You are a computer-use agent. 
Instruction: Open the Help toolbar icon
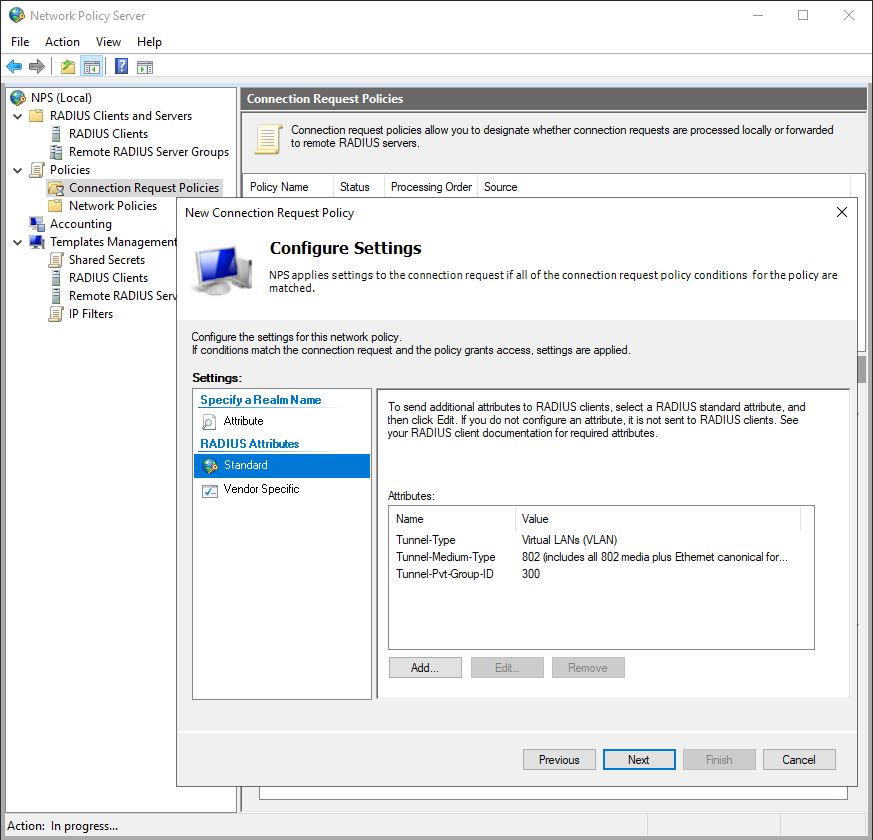(x=121, y=67)
